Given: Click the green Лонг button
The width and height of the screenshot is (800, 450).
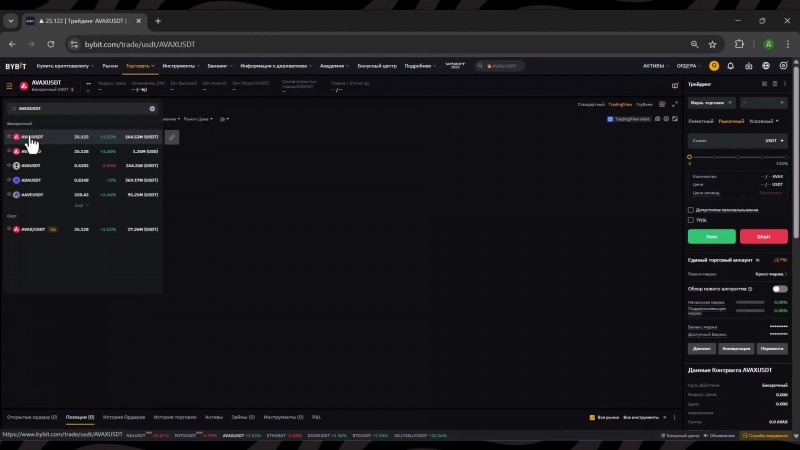Looking at the screenshot, I should [711, 236].
